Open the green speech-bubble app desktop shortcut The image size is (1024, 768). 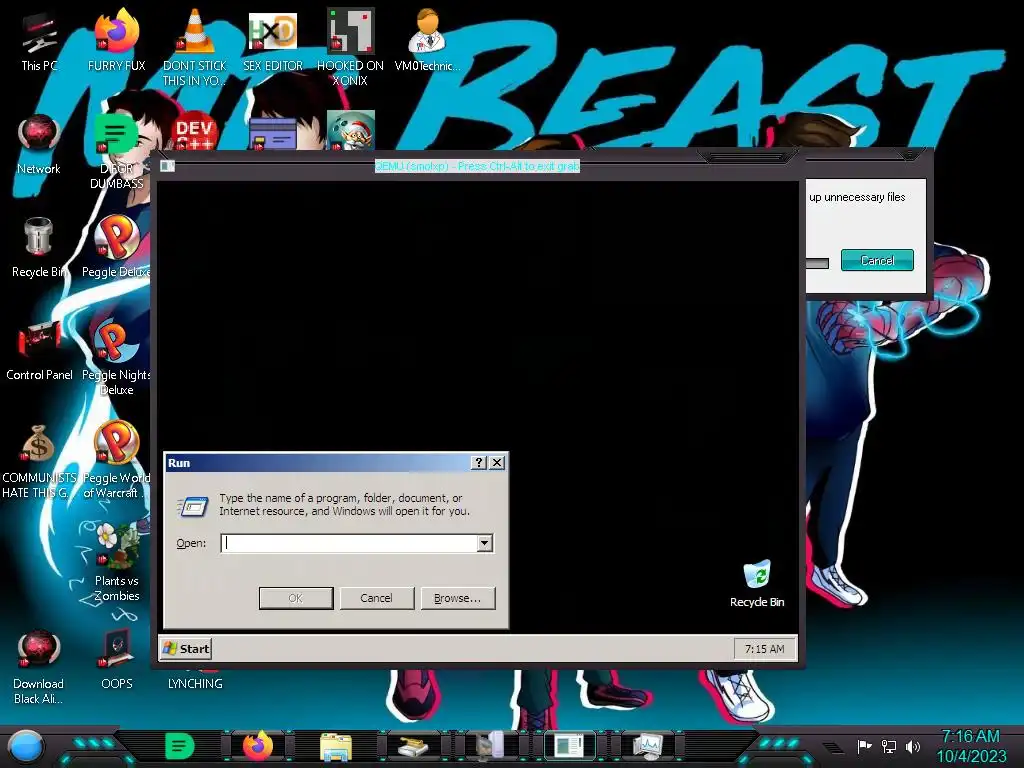(x=116, y=150)
